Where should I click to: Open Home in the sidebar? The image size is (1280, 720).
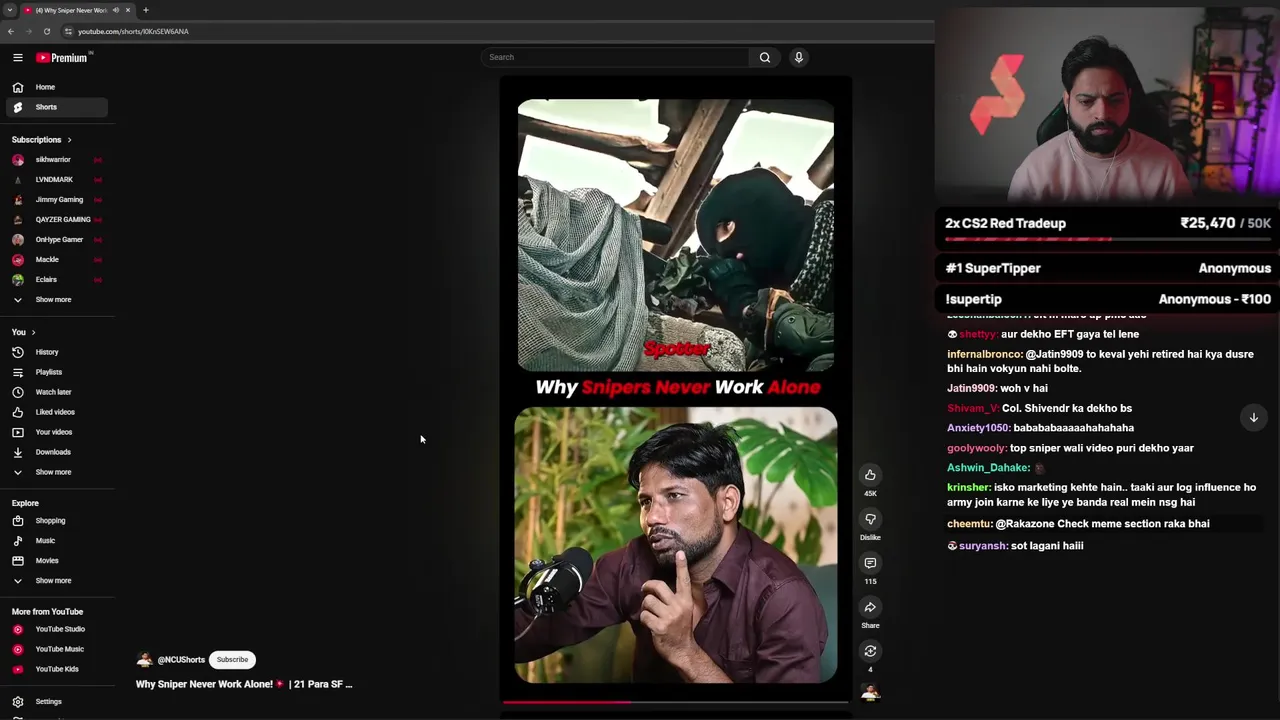click(x=58, y=87)
